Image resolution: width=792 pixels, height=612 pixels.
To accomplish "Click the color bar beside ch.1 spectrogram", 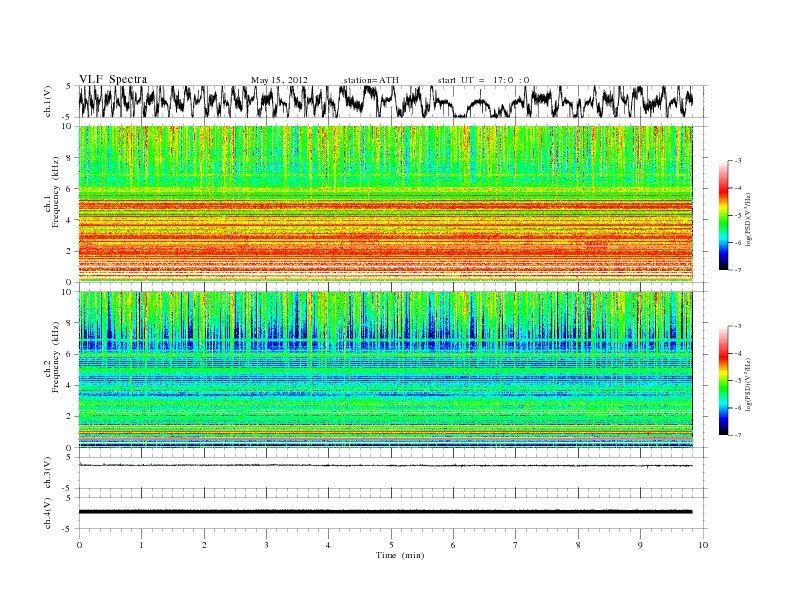I will (x=723, y=215).
